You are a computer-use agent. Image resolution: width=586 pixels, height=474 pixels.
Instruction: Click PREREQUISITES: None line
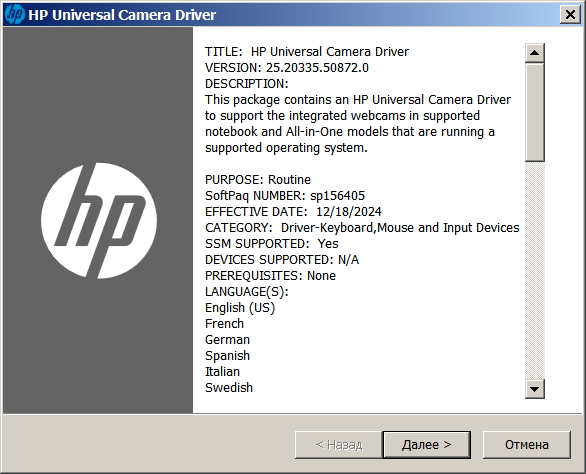coord(270,276)
